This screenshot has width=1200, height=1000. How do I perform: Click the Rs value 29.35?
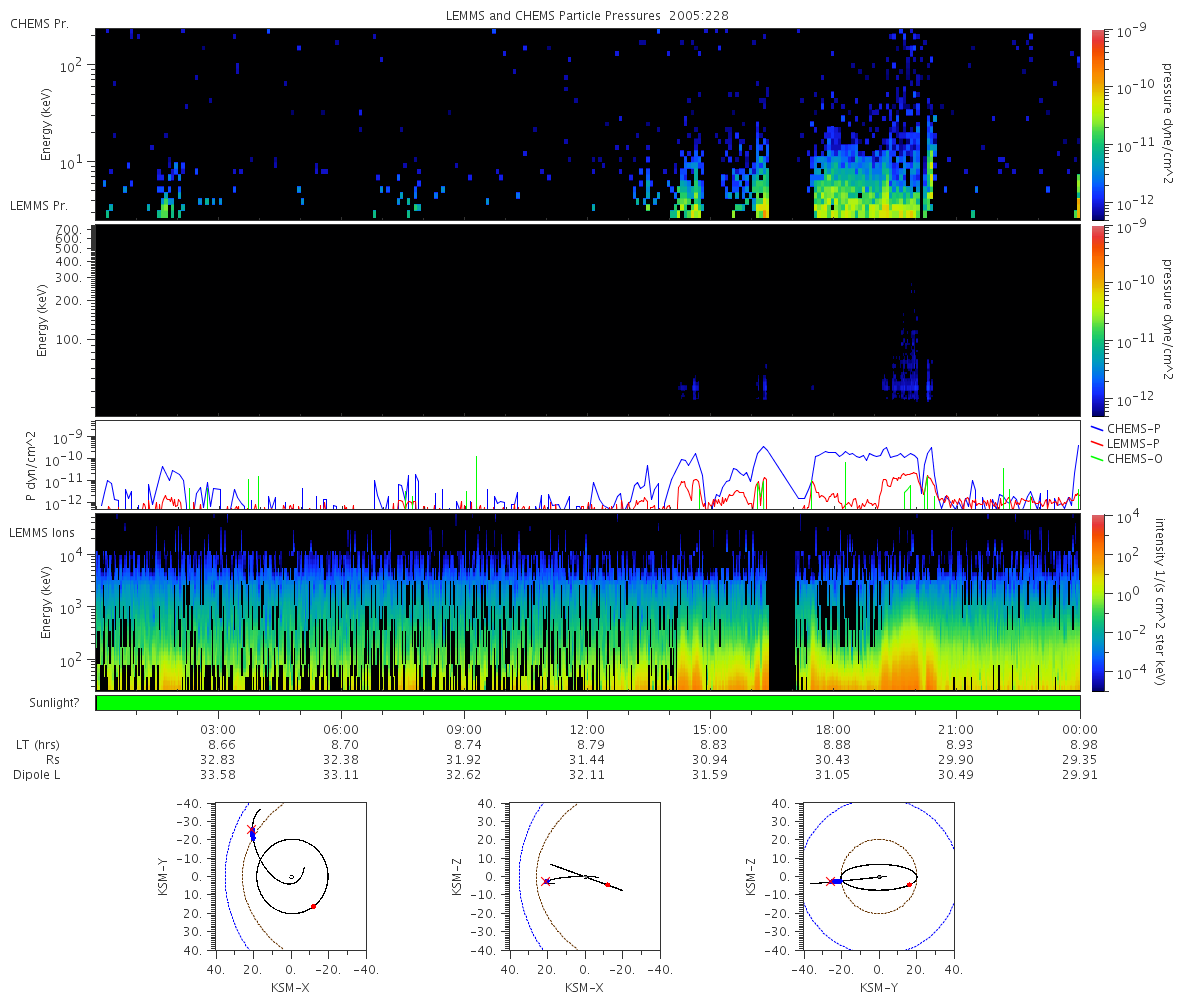click(1080, 760)
